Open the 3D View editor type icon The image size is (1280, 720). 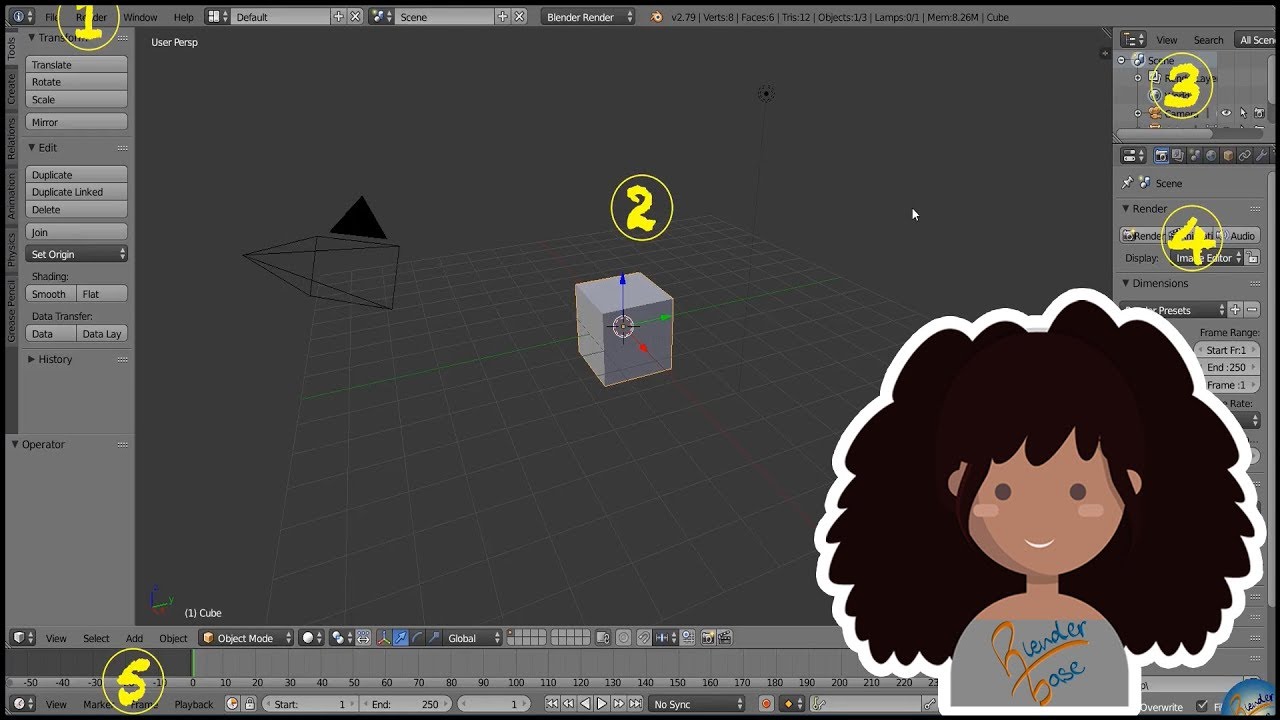(x=23, y=638)
